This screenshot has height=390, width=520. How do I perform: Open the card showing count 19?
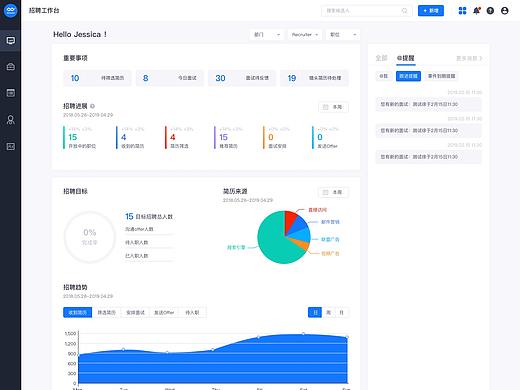click(x=314, y=78)
